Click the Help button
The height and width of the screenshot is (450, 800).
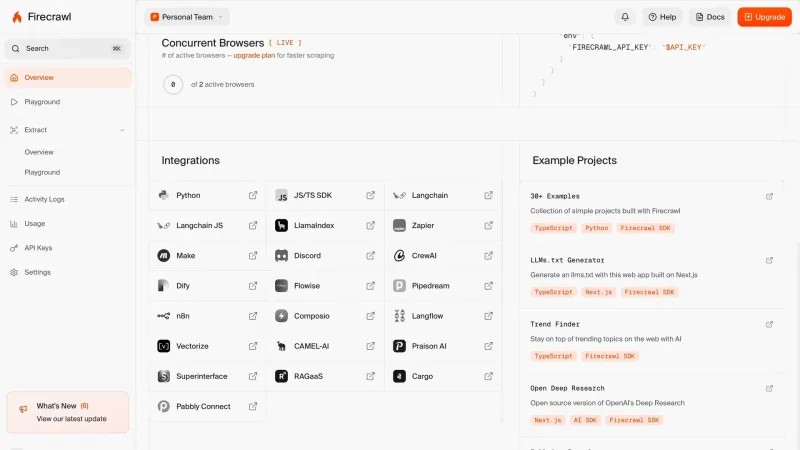point(662,17)
